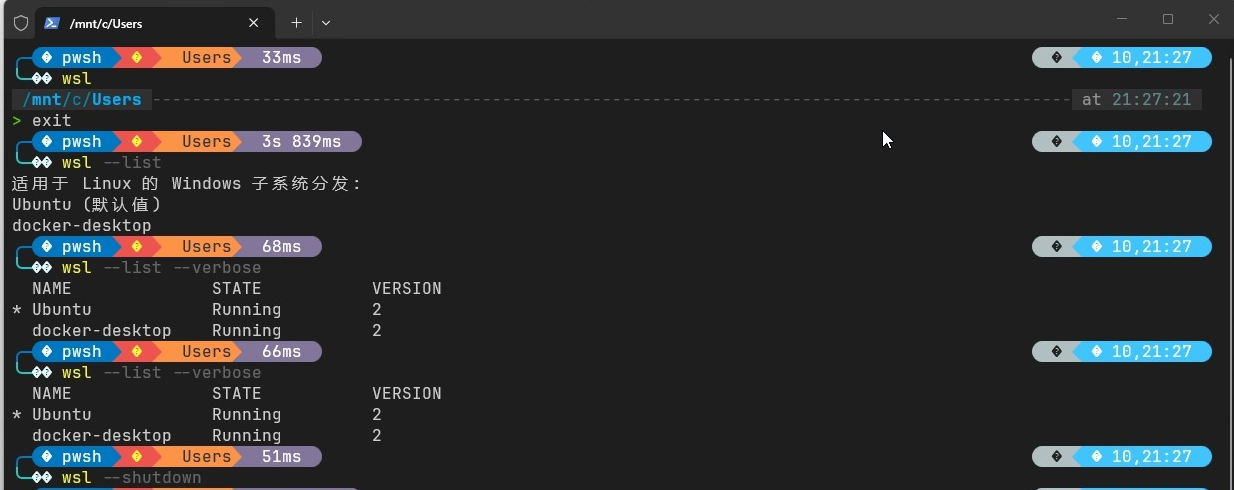Click the 'exit' command text

[x=52, y=121]
